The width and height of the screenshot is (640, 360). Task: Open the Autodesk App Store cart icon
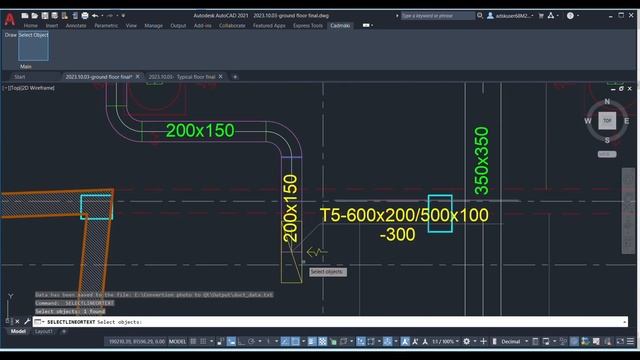pyautogui.click(x=541, y=16)
